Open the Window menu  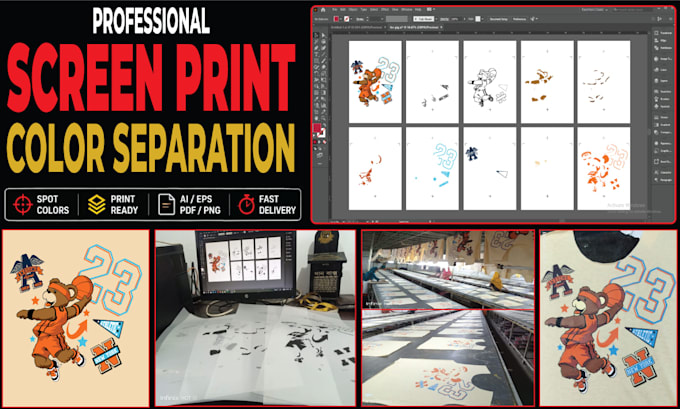pos(406,10)
